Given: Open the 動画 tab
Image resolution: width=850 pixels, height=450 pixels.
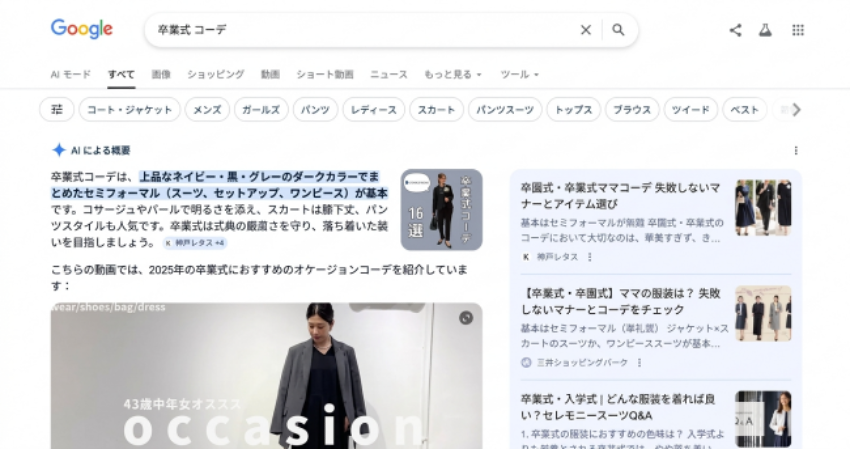Looking at the screenshot, I should 270,74.
